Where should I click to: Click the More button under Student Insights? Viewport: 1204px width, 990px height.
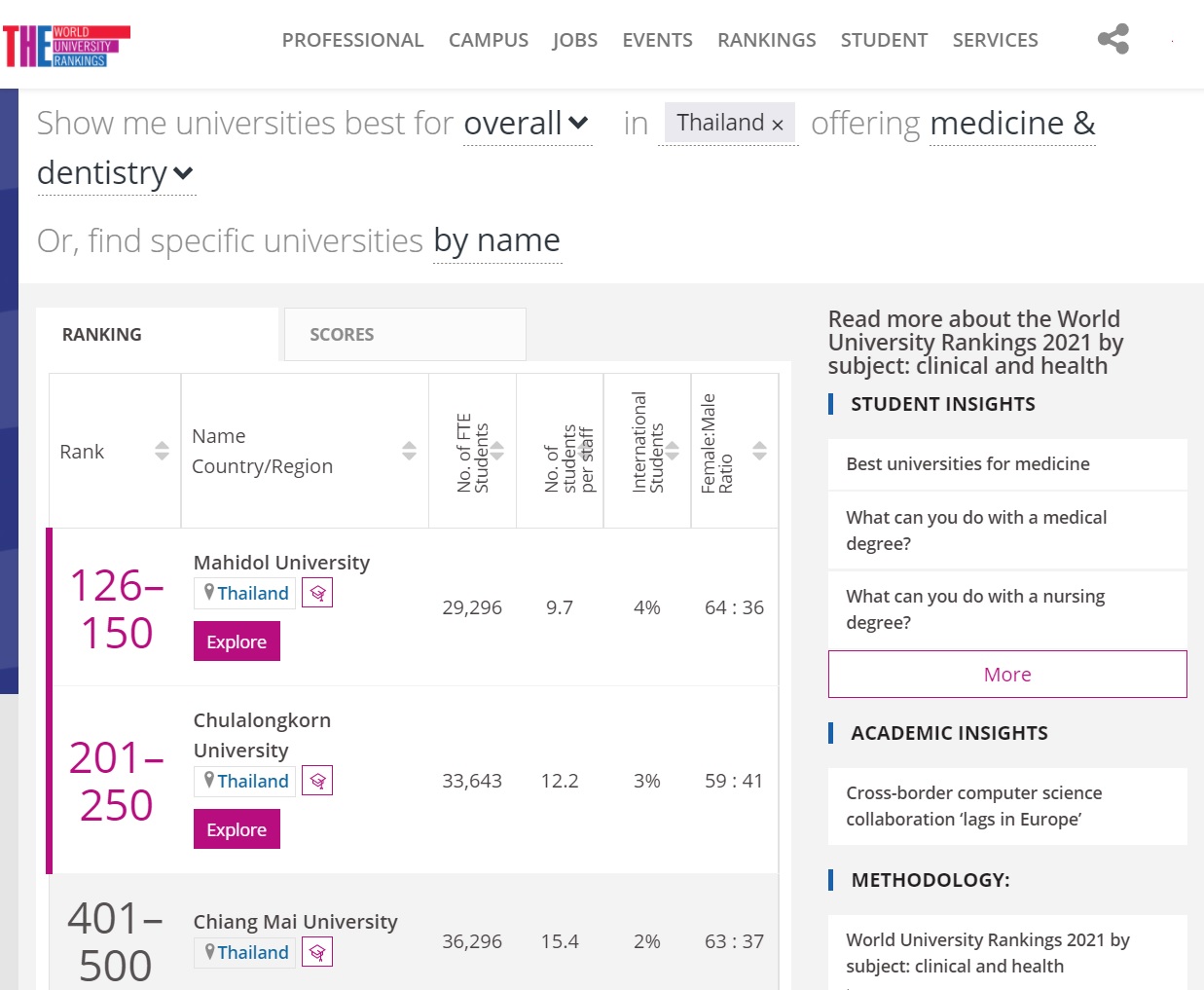click(x=1006, y=674)
